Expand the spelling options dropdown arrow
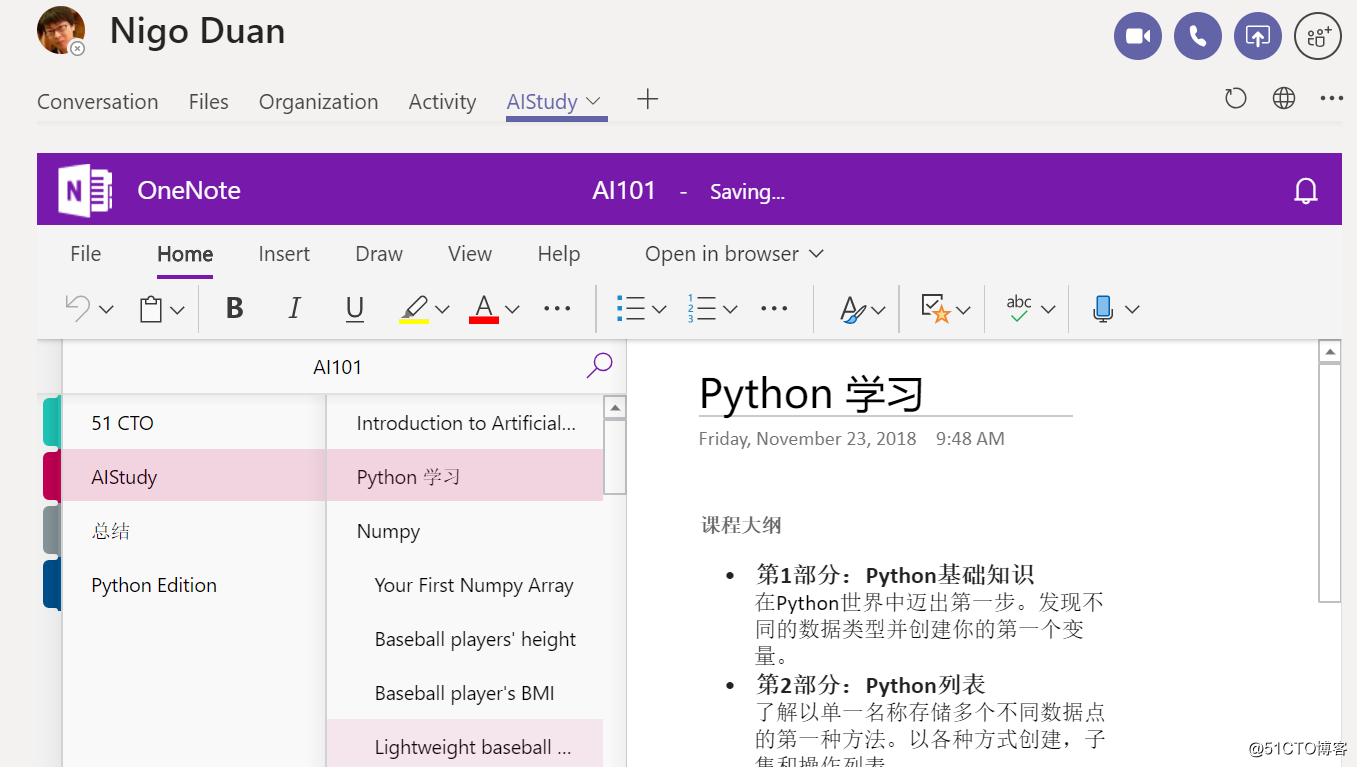1357x767 pixels. [x=1048, y=310]
